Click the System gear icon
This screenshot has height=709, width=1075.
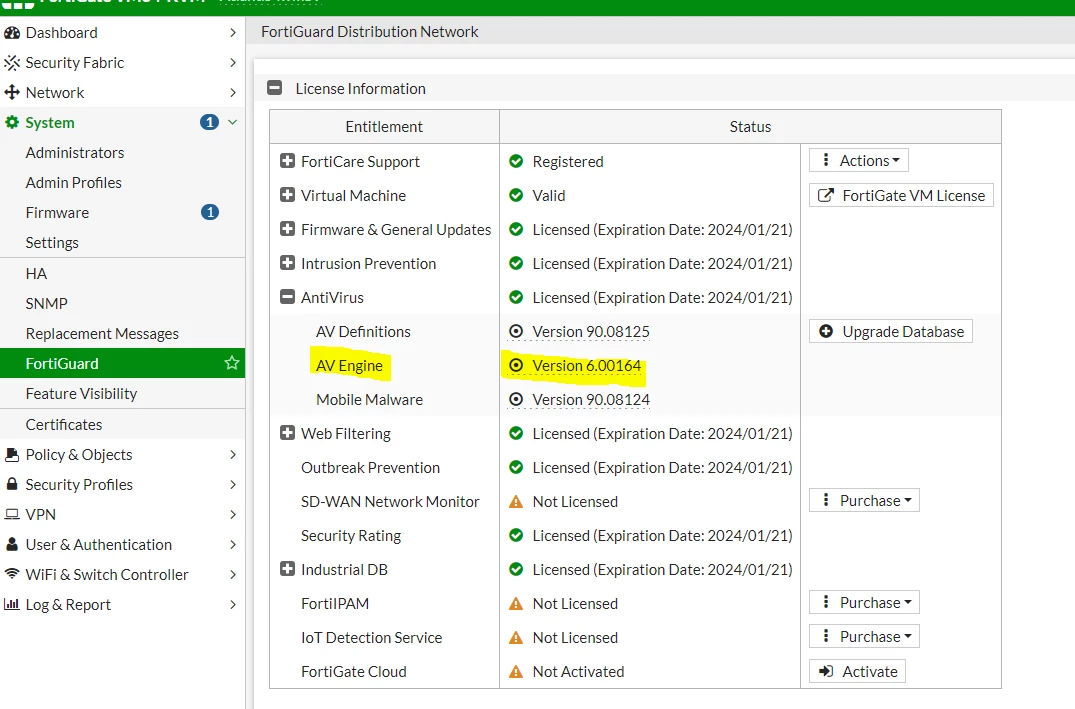coord(12,123)
